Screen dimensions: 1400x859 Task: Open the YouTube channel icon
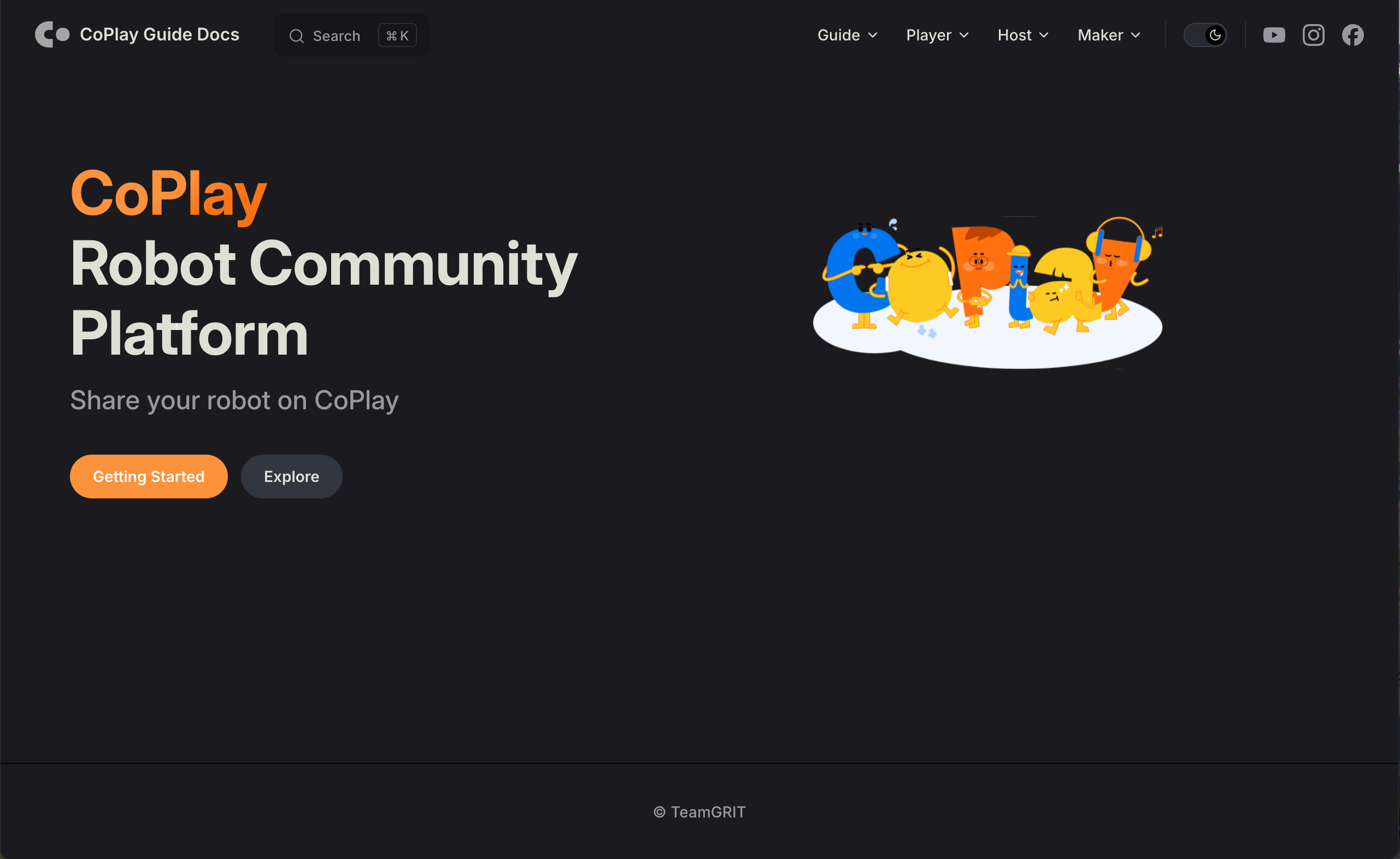pos(1274,35)
